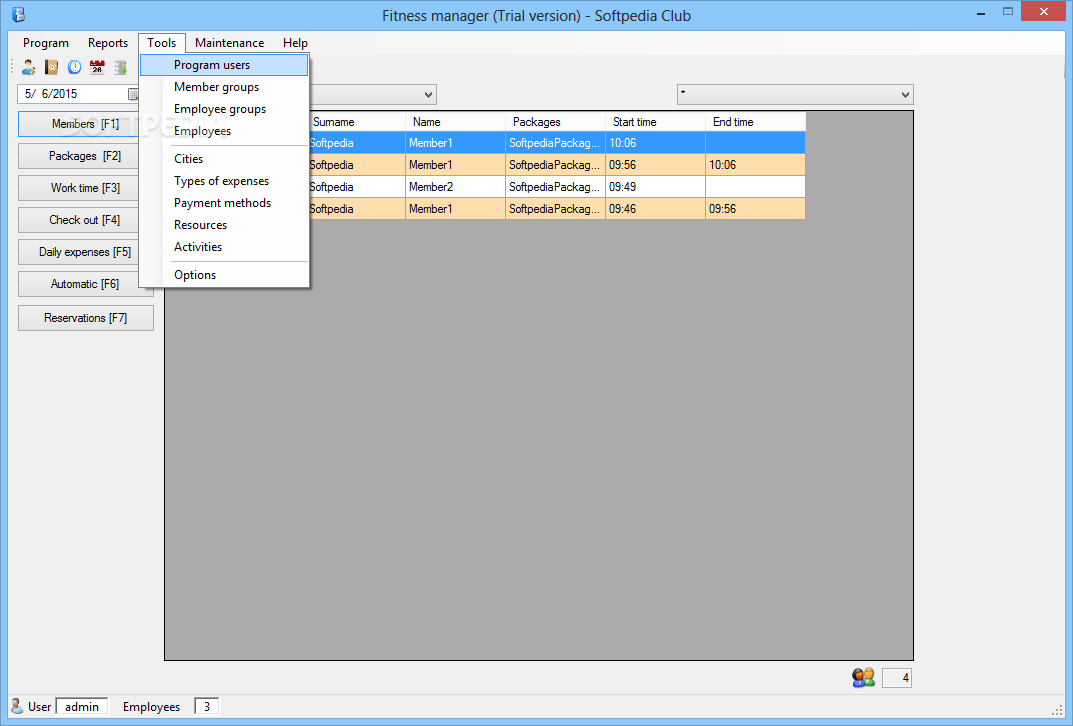Image resolution: width=1073 pixels, height=726 pixels.
Task: Open the date picker calendar button
Action: click(133, 94)
